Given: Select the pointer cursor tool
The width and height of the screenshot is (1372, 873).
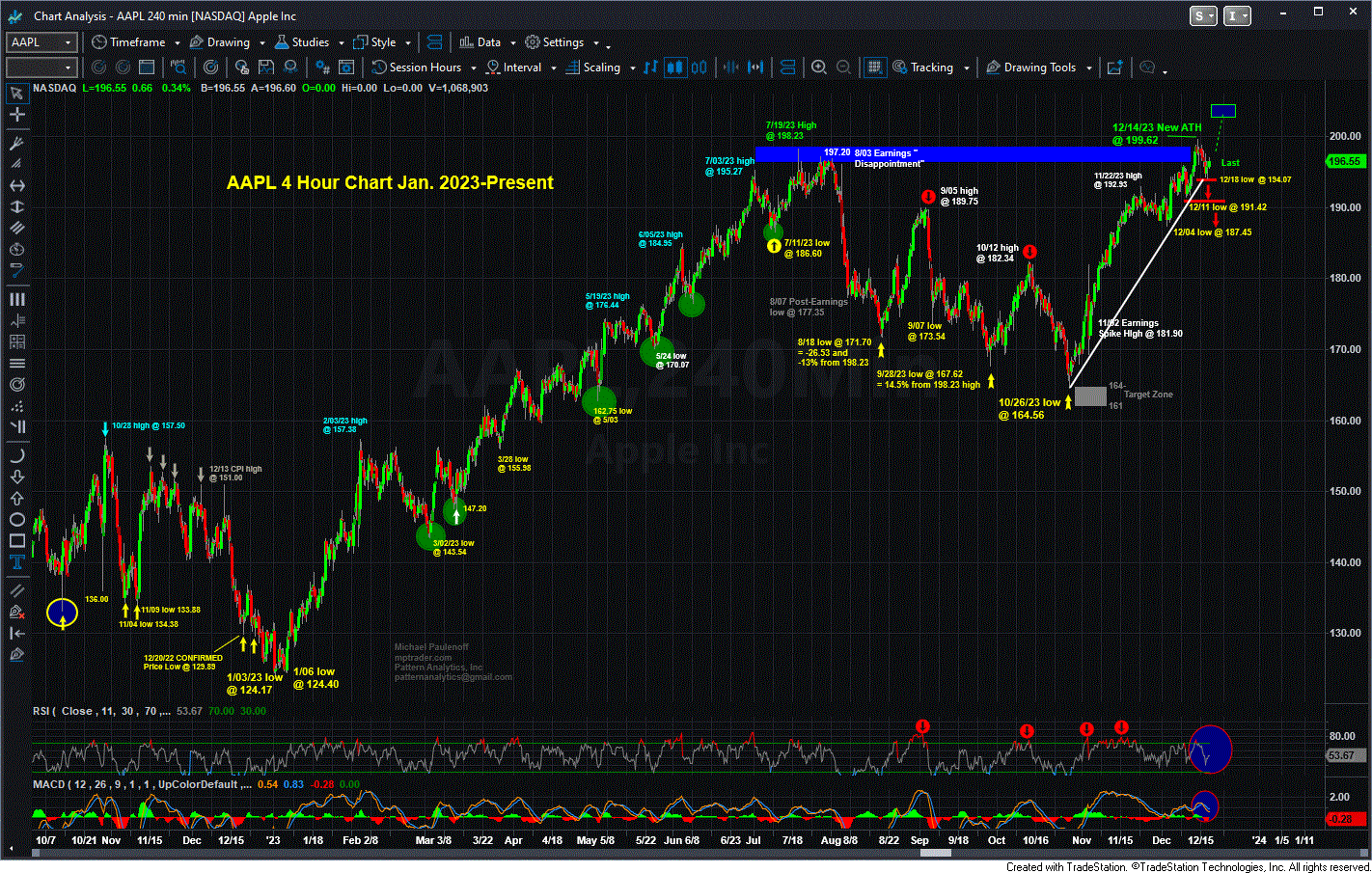Looking at the screenshot, I should click(x=16, y=94).
